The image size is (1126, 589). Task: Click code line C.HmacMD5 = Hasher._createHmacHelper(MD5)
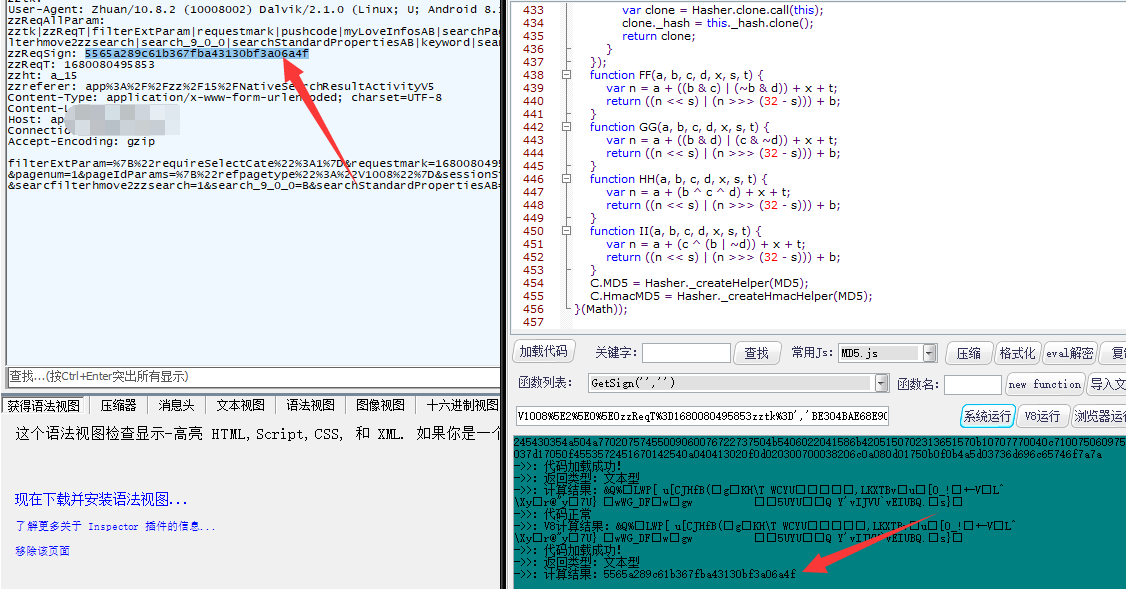tap(731, 296)
